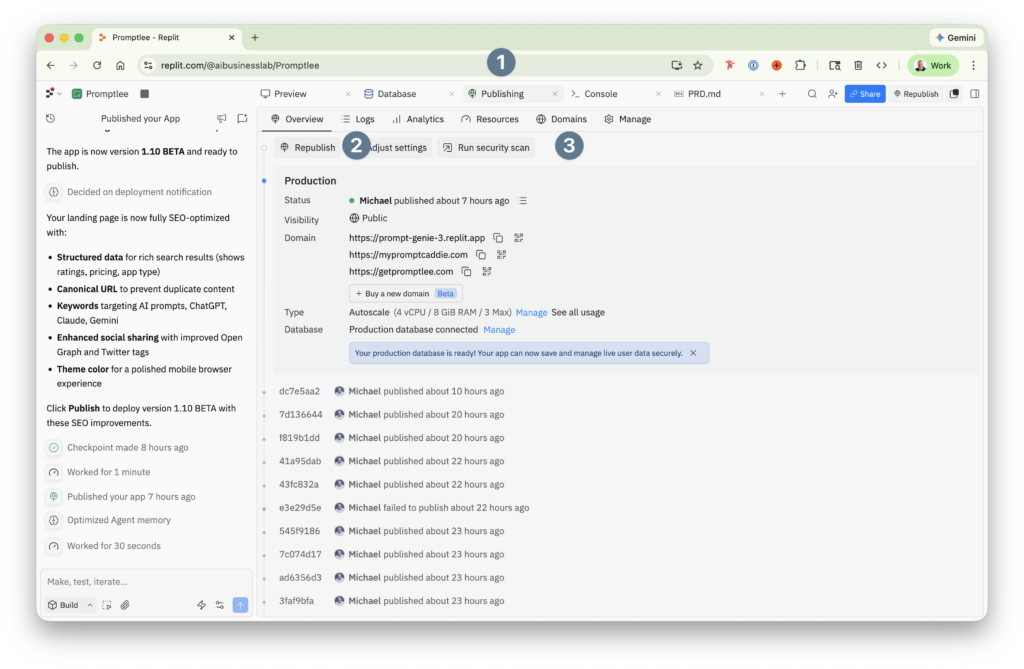Start a new chat in agent panel
The width and height of the screenshot is (1024, 669).
[x=242, y=118]
